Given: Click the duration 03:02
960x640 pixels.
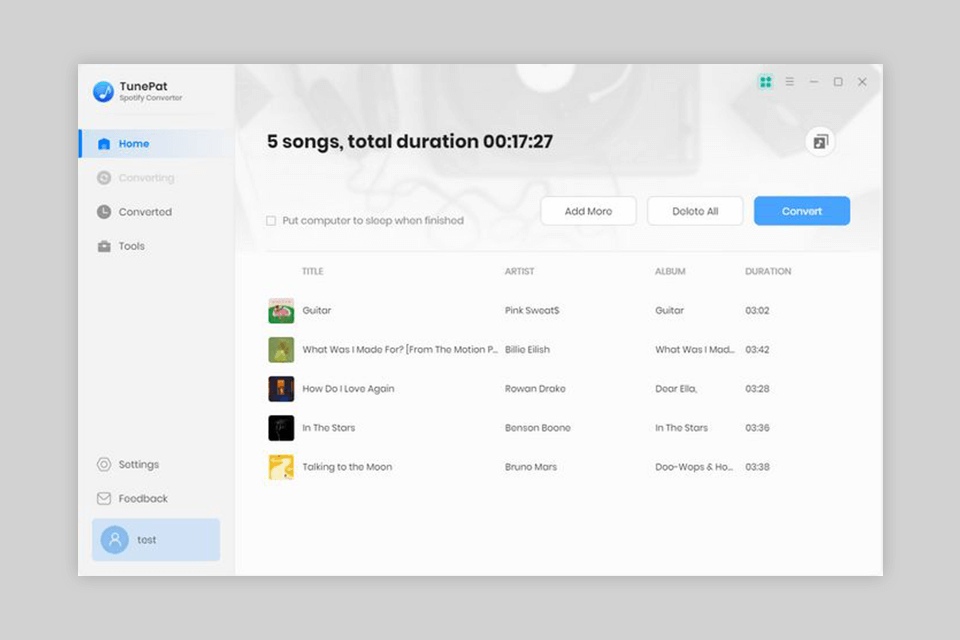Looking at the screenshot, I should tap(757, 311).
